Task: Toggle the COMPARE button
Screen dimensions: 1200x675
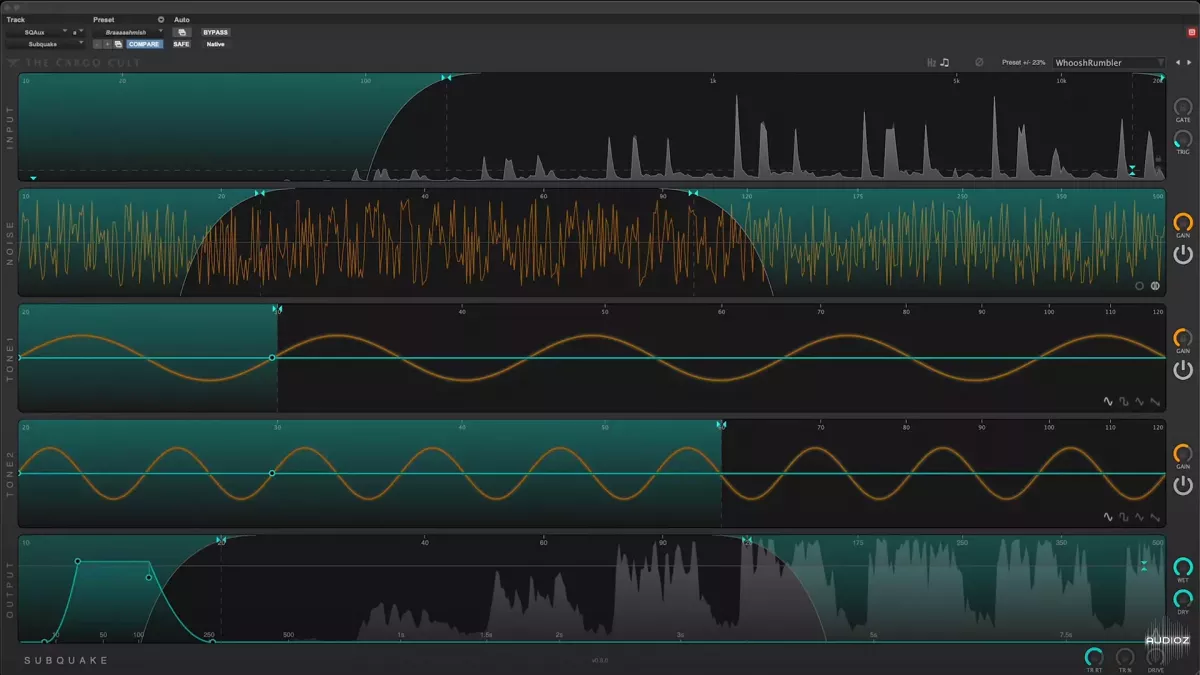Action: coord(144,44)
